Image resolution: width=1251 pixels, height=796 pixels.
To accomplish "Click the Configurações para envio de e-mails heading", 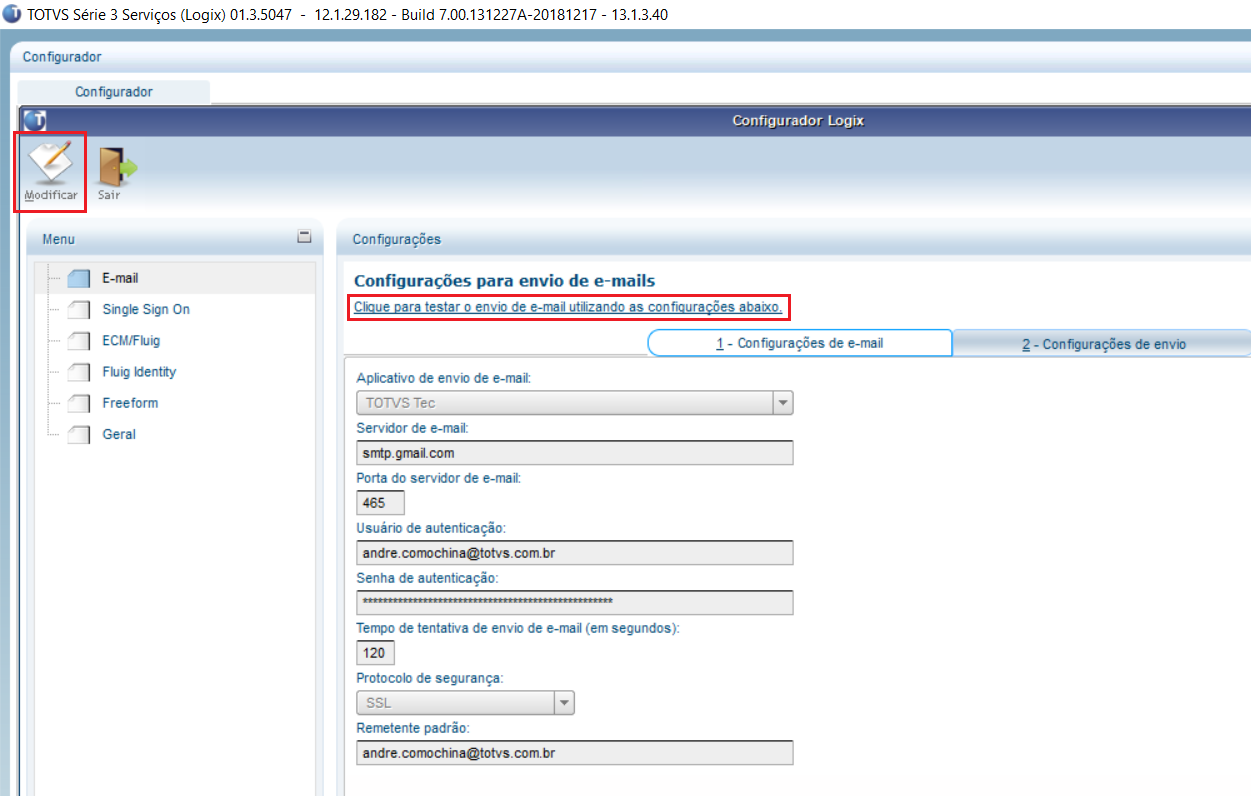I will tap(504, 281).
